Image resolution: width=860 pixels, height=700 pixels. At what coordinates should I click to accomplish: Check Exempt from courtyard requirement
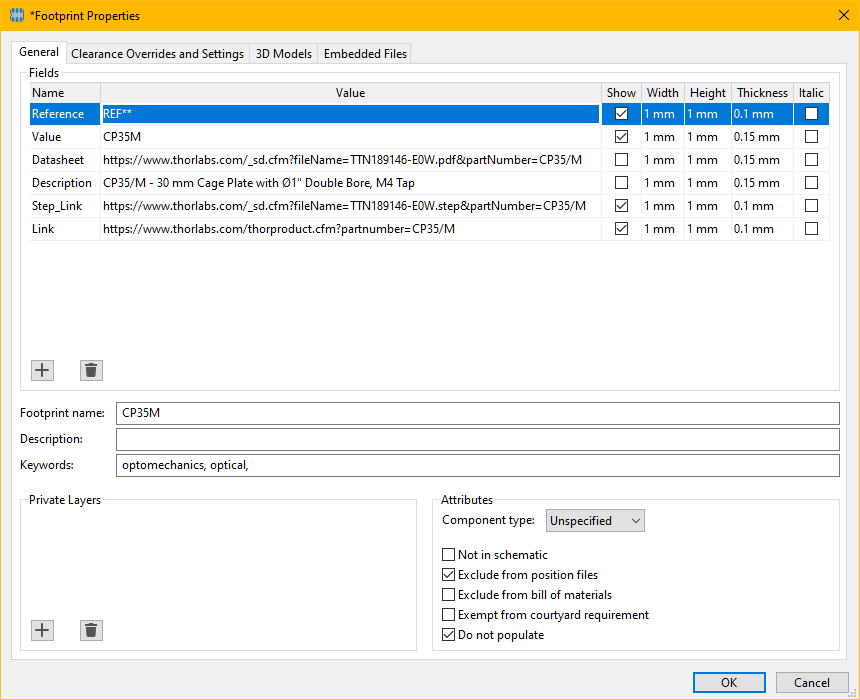click(449, 615)
